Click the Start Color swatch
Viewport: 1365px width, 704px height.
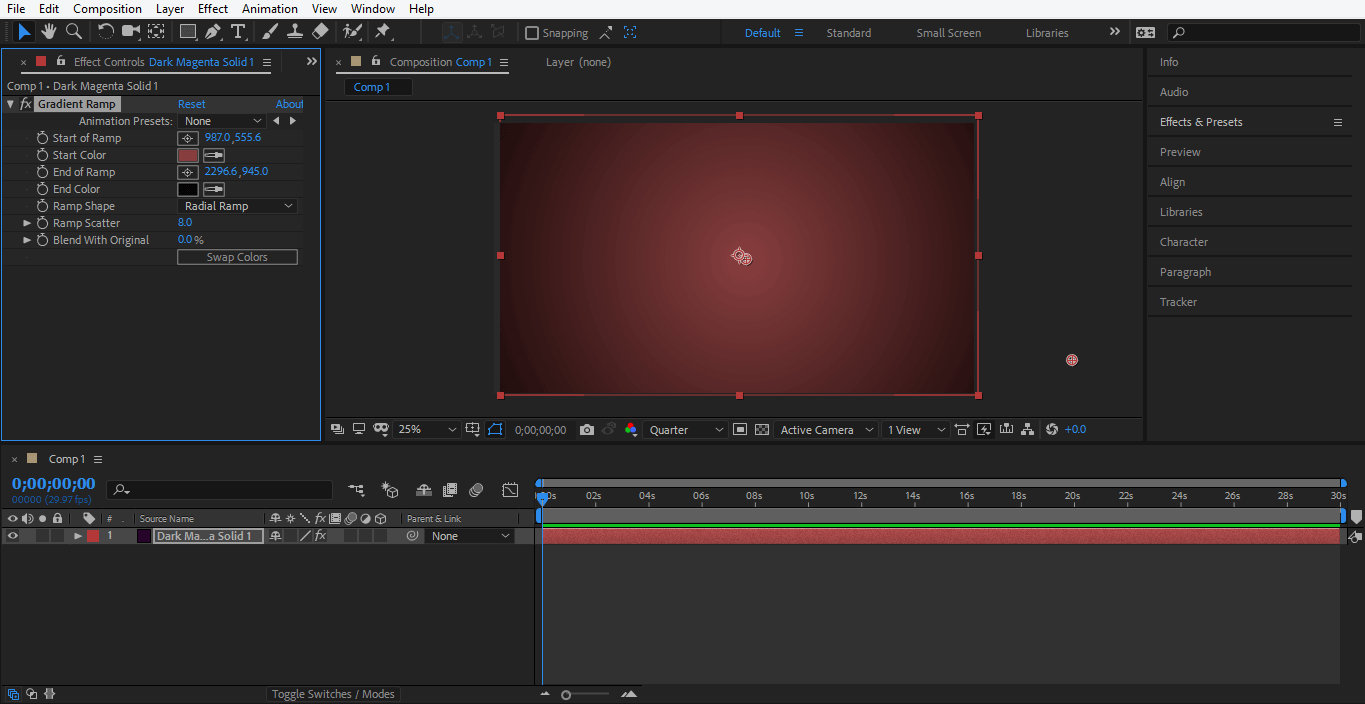click(188, 155)
